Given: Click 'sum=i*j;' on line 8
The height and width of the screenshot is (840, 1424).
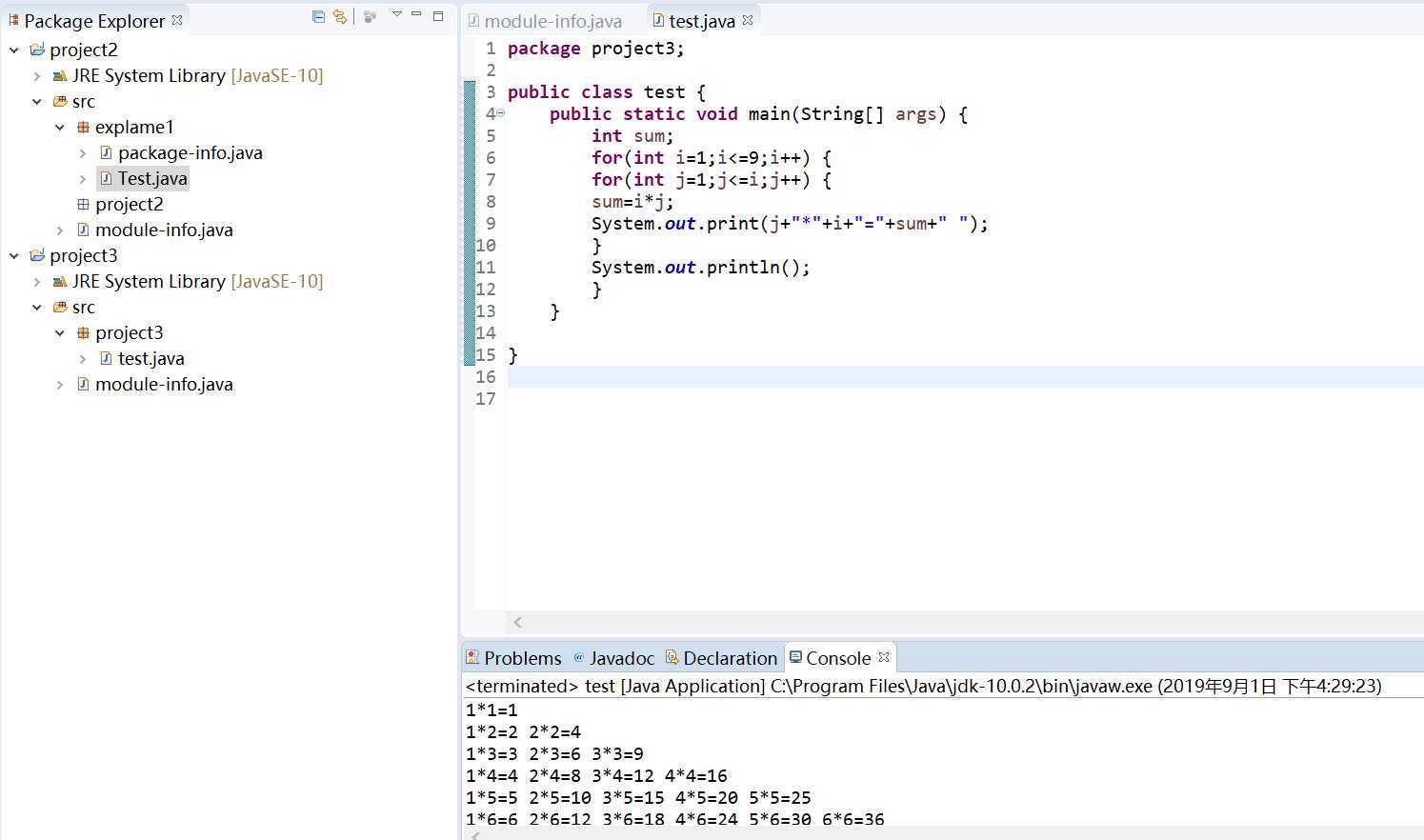Looking at the screenshot, I should pos(632,202).
